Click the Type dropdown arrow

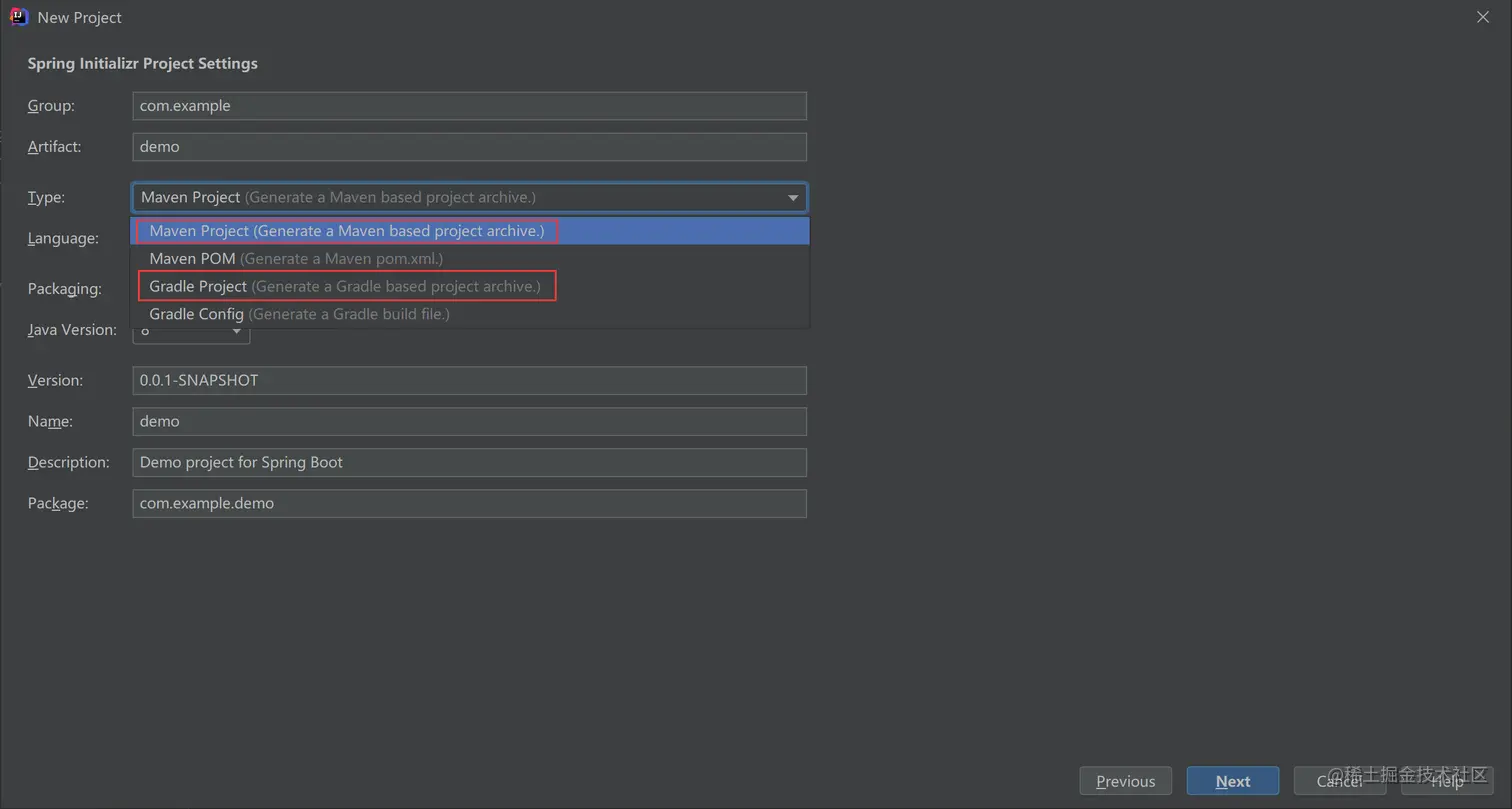coord(793,197)
